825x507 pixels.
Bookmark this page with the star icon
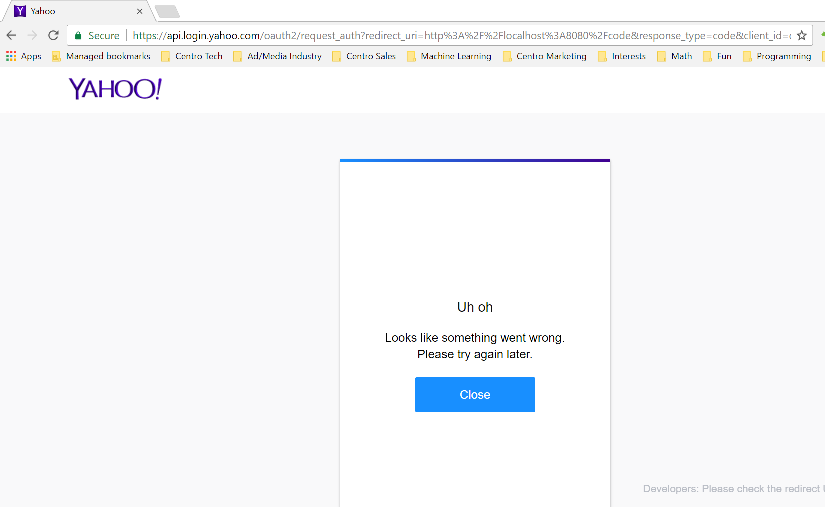(801, 35)
